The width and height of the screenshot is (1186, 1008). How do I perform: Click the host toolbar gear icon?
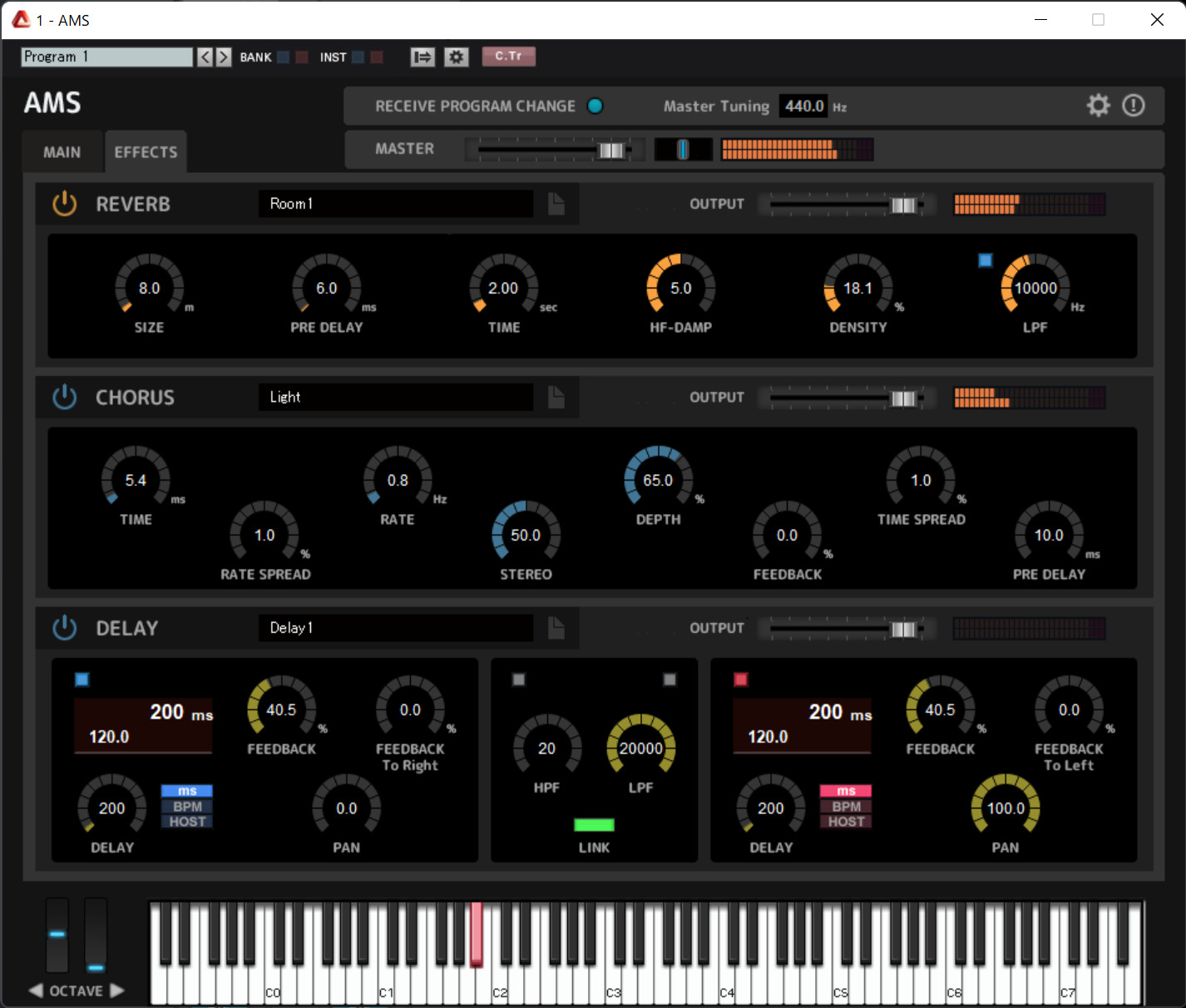pyautogui.click(x=456, y=57)
